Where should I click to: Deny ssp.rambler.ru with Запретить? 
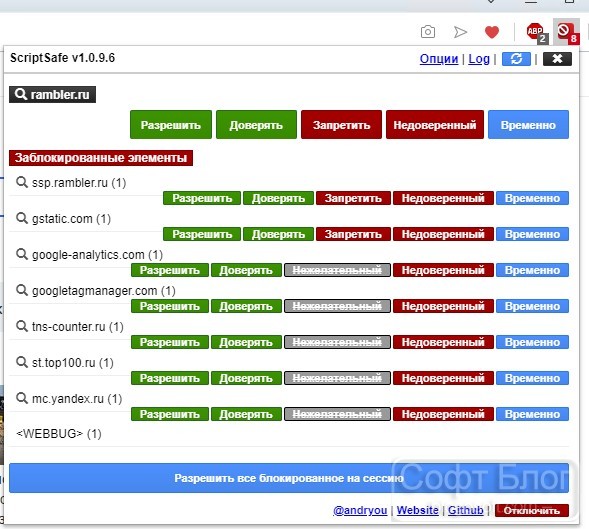click(x=353, y=198)
